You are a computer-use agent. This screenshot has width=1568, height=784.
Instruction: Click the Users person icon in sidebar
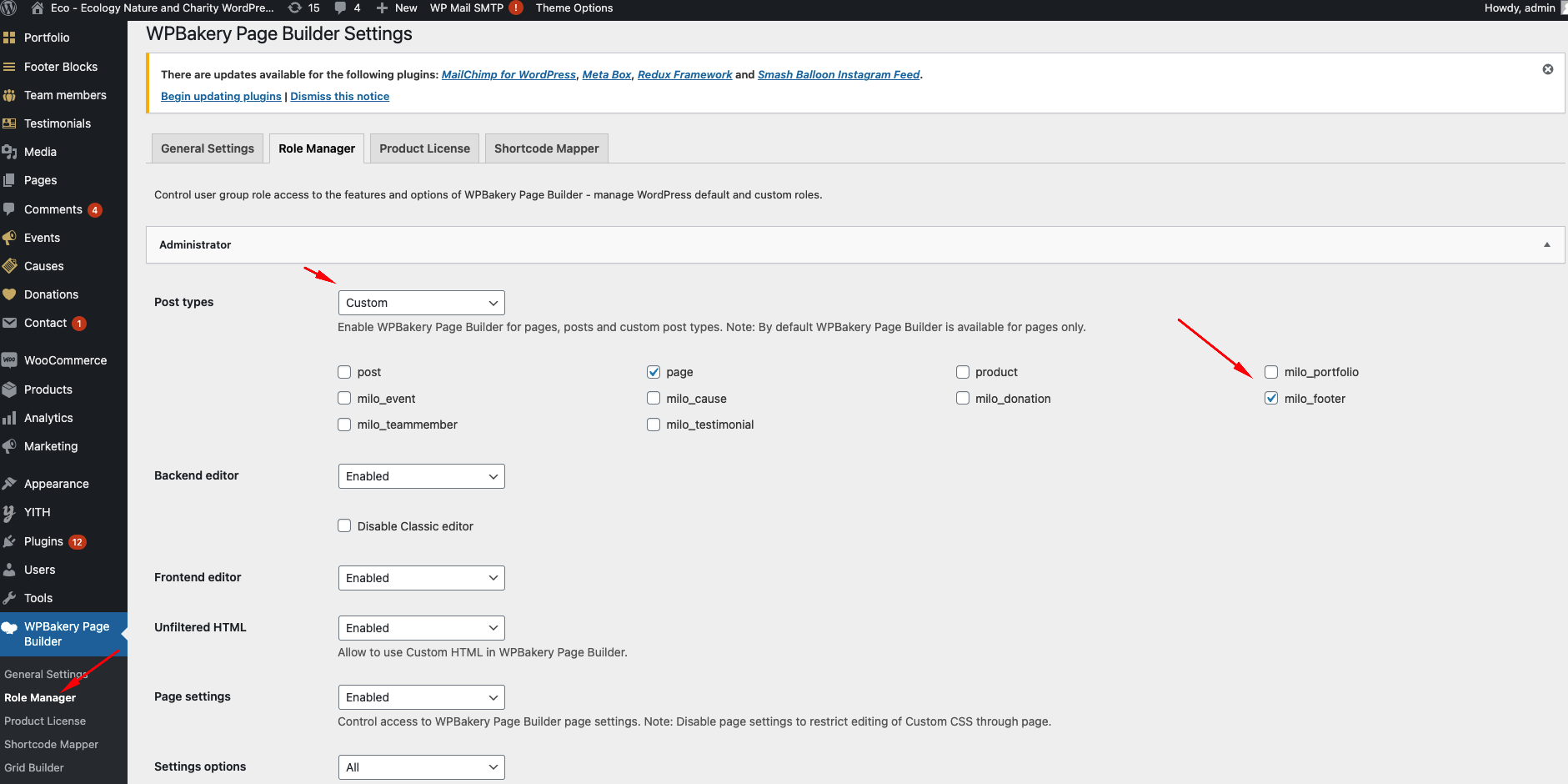coord(9,570)
